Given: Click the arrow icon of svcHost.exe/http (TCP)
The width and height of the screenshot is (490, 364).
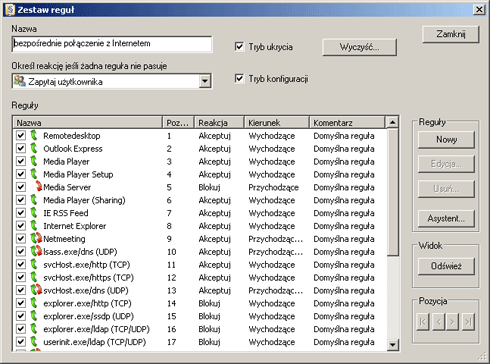Looking at the screenshot, I should pyautogui.click(x=34, y=264).
